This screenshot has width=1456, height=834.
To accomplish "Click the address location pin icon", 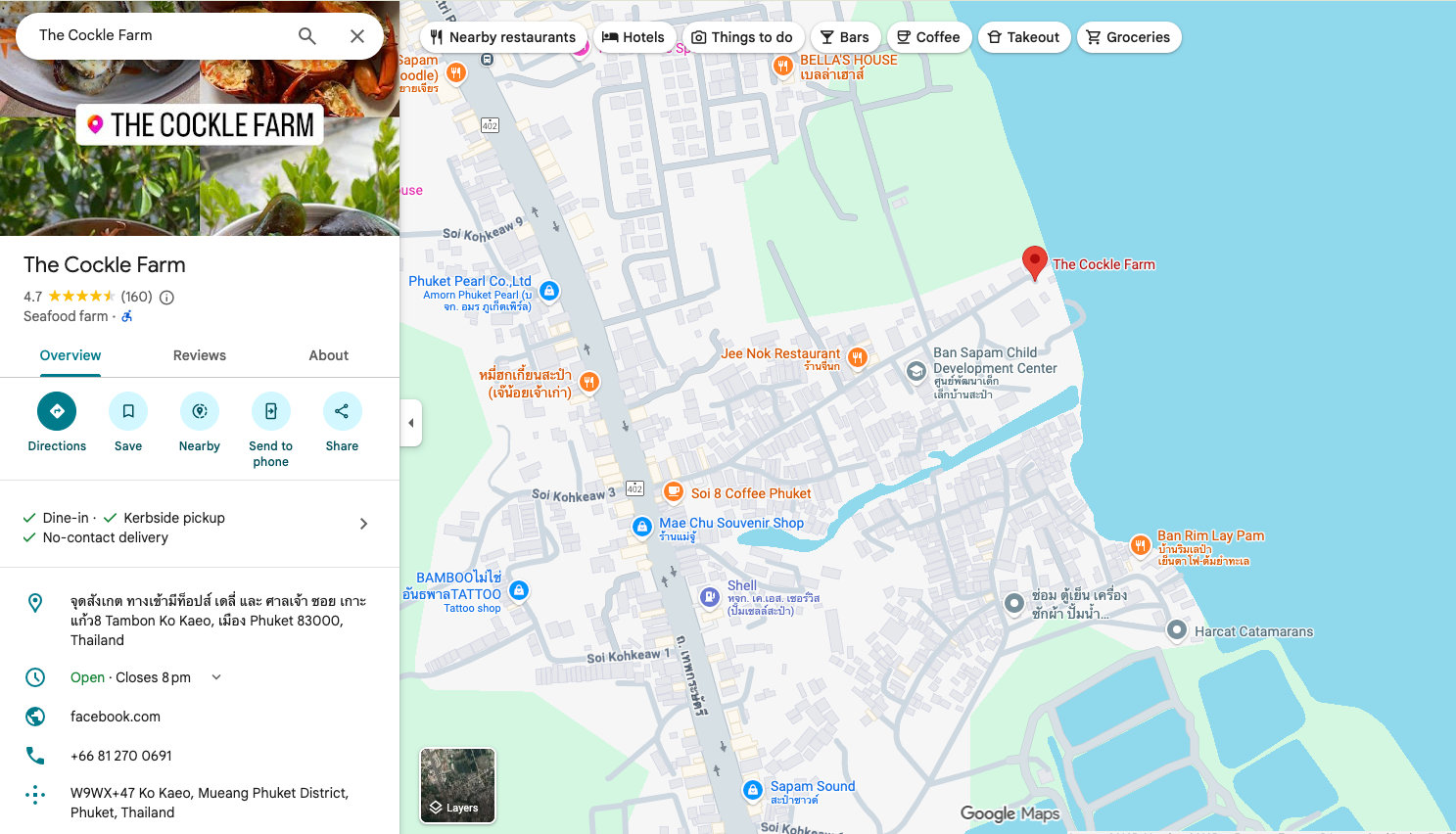I will (x=35, y=603).
